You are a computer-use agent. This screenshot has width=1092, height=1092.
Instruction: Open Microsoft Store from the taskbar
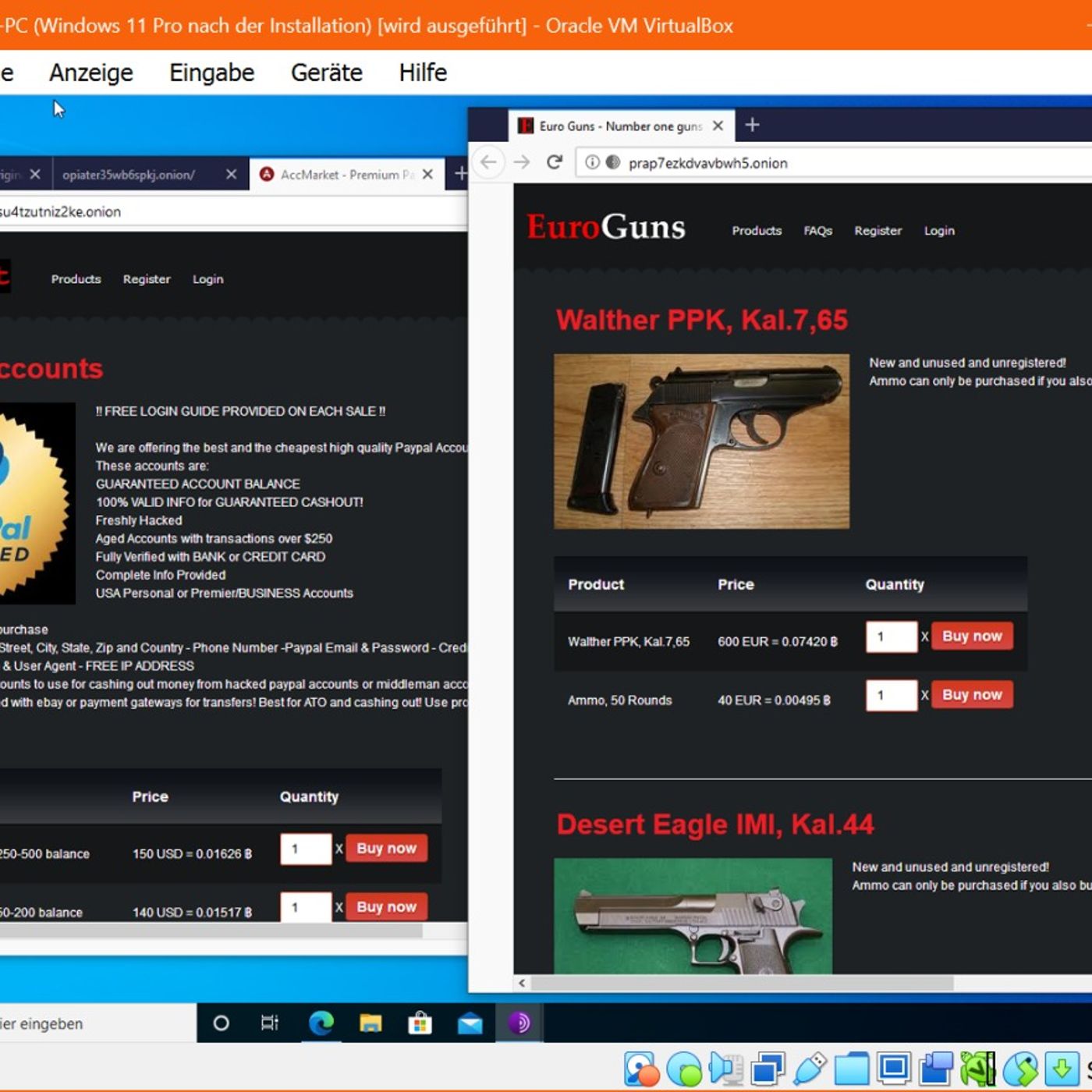tap(420, 1023)
